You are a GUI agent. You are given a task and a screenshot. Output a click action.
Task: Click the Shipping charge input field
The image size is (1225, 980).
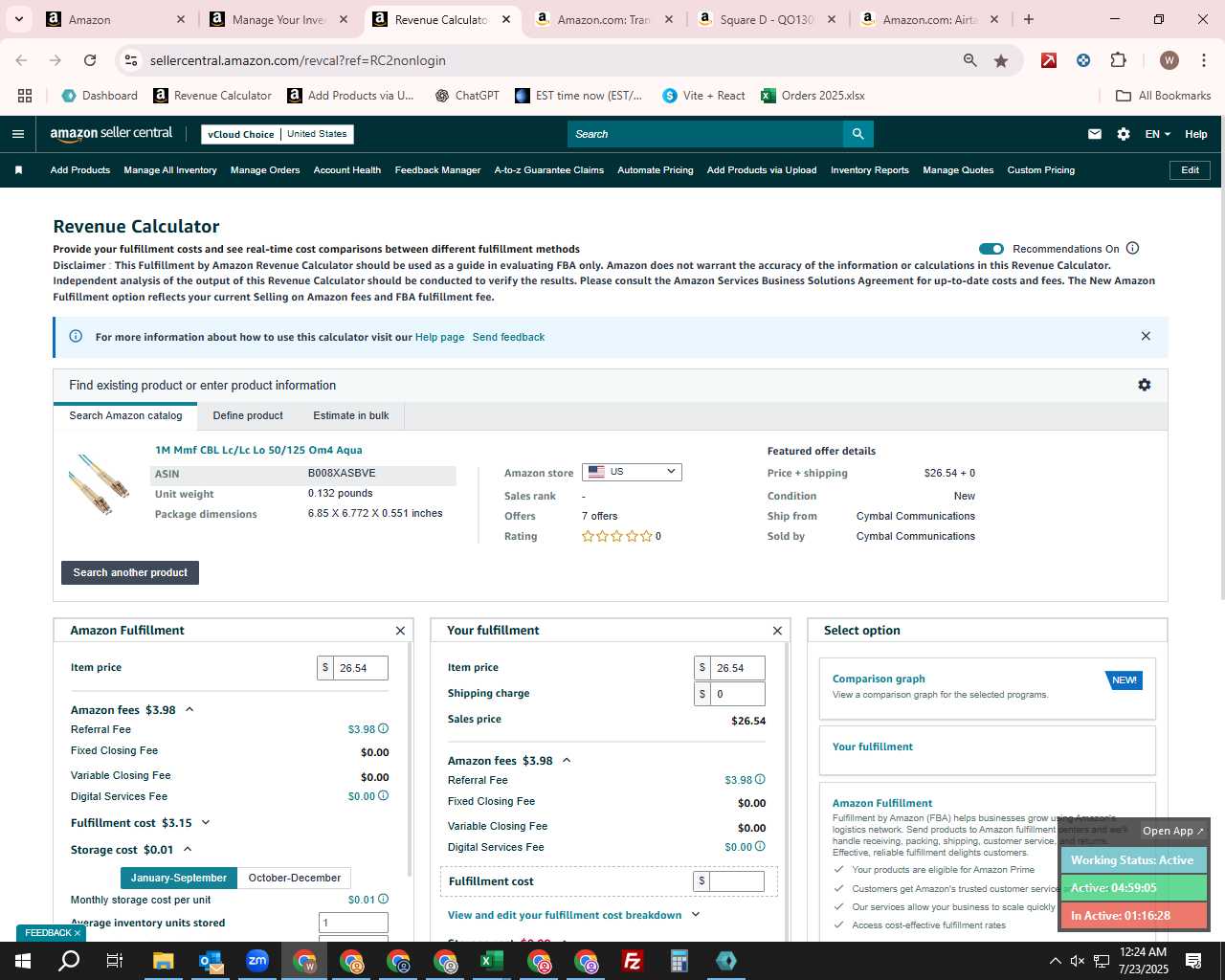pos(738,694)
